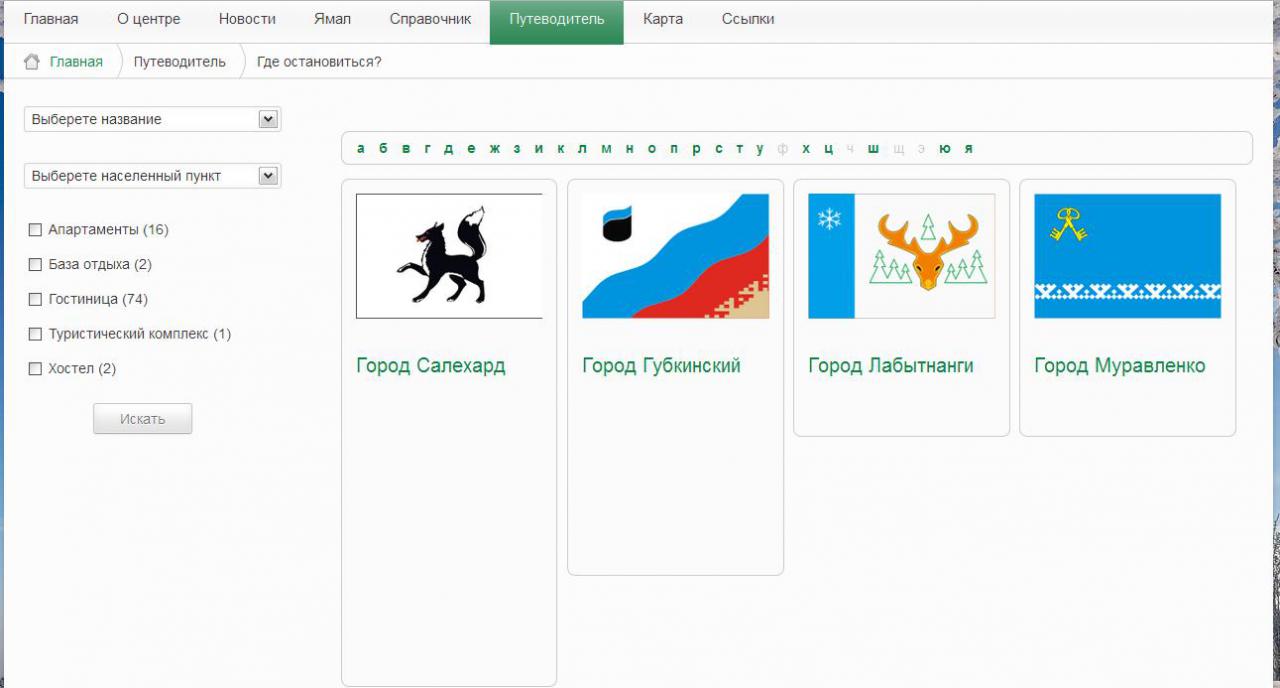Image resolution: width=1280 pixels, height=688 pixels.
Task: Filter by letter м
Action: [606, 149]
